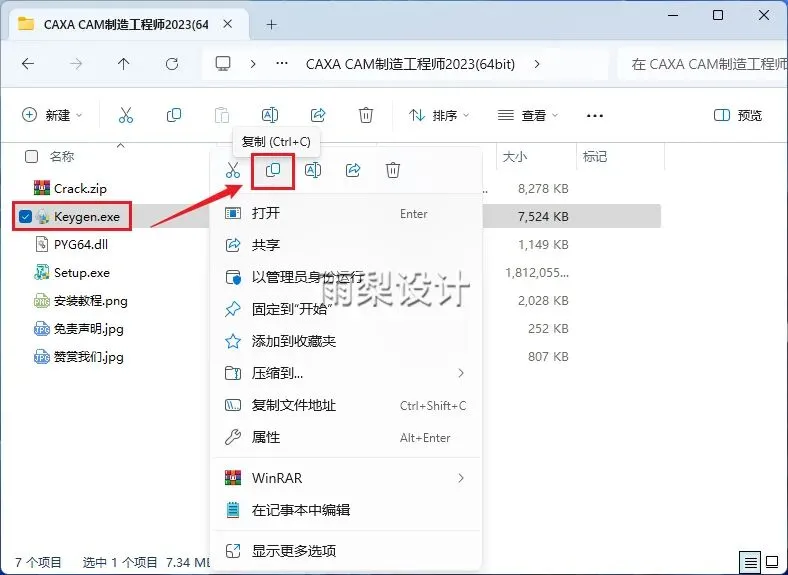Toggle the select-all checkbox beside 名称

click(31, 156)
